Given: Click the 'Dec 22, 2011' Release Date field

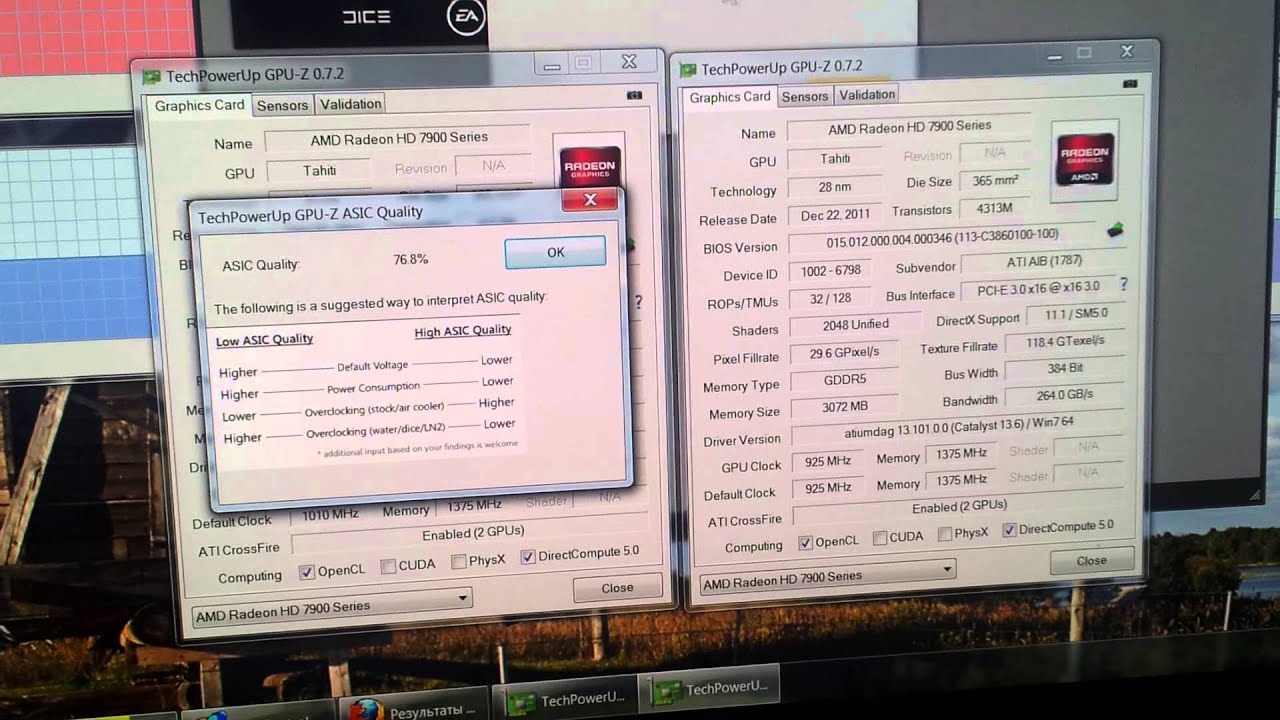Looking at the screenshot, I should [835, 215].
